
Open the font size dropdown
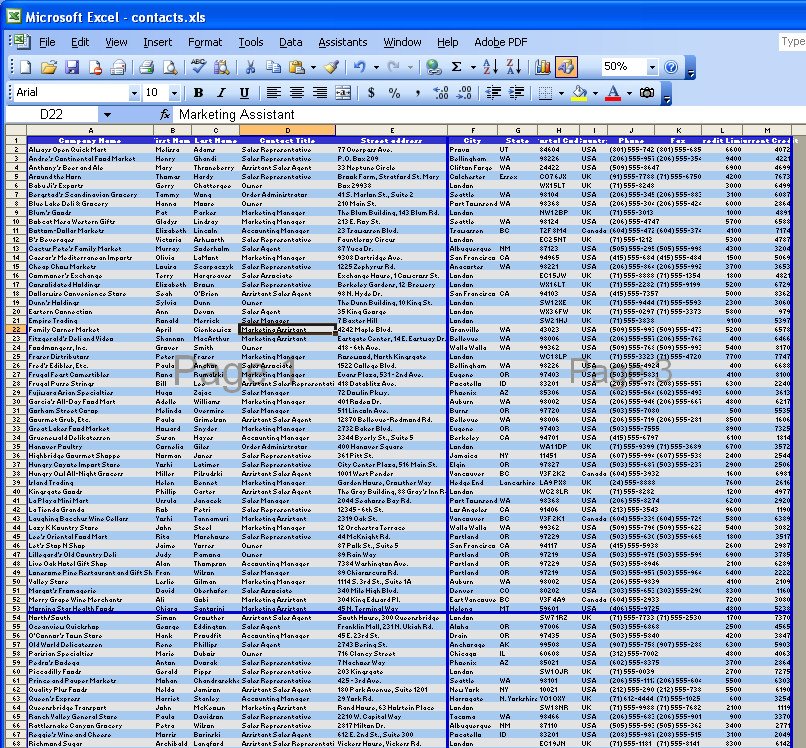(x=174, y=93)
